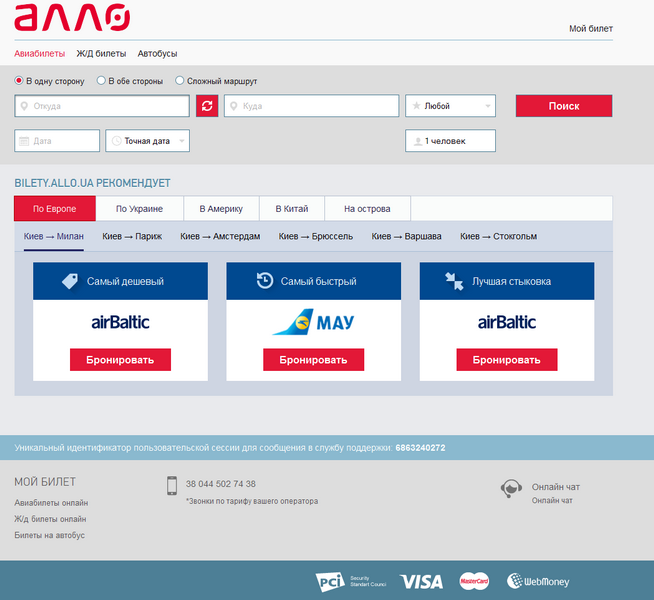Swap origin and destination with the refresh icon

point(207,106)
